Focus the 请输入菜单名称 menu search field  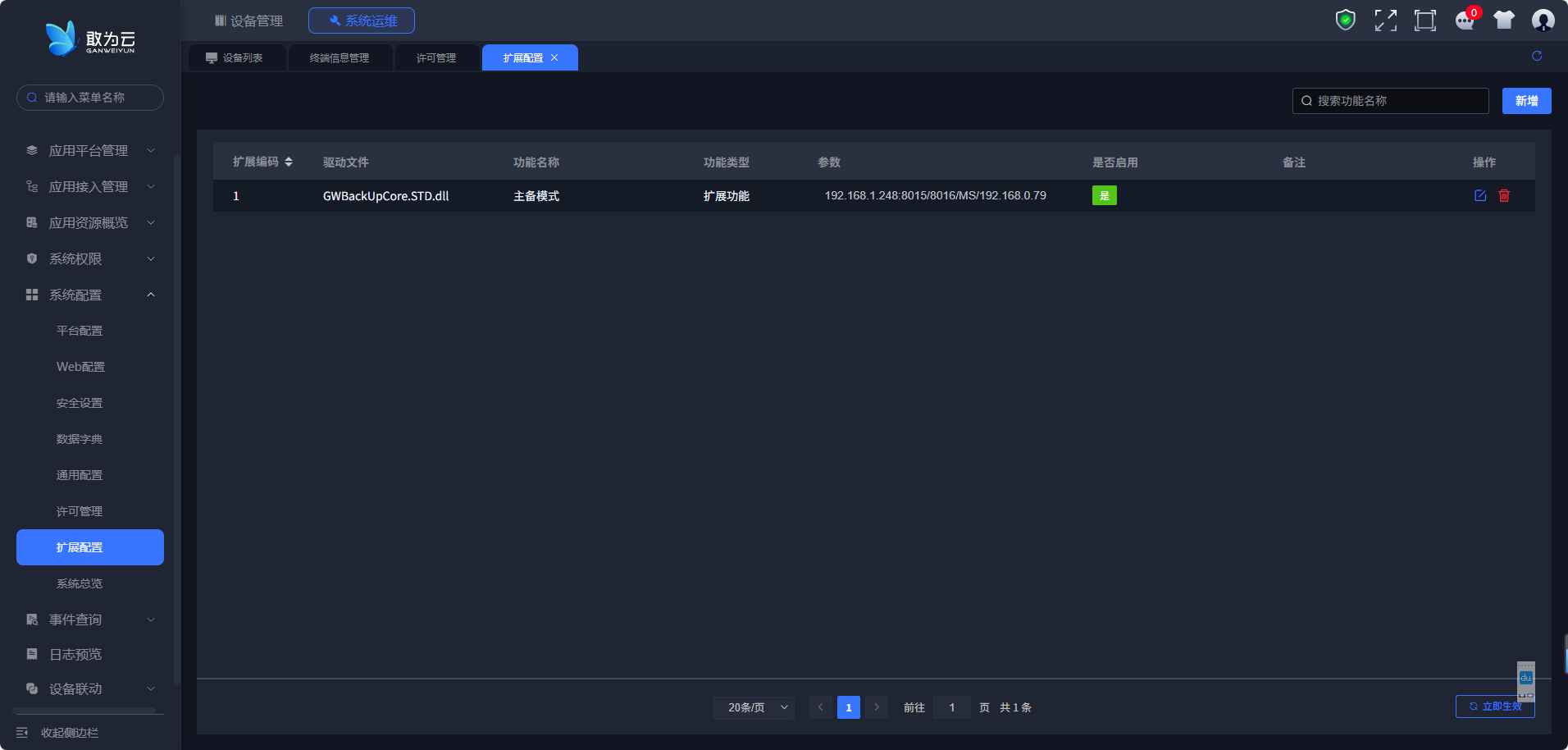[x=90, y=98]
